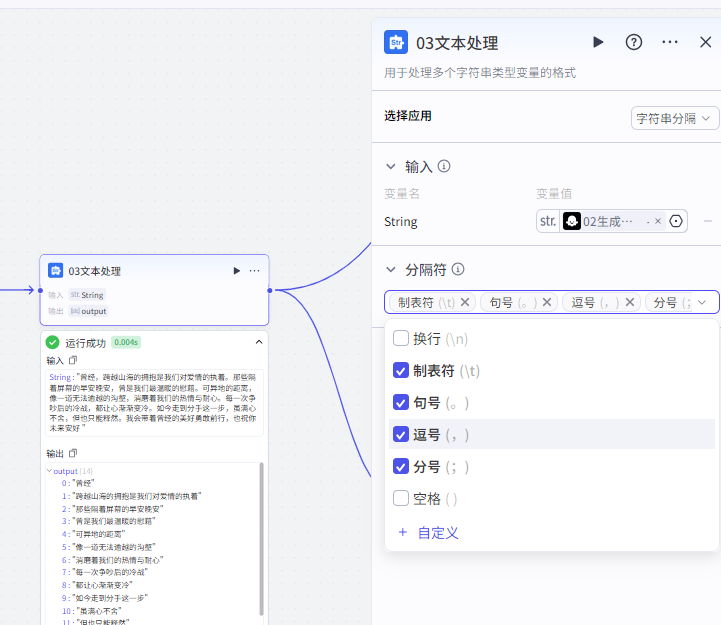This screenshot has height=625, width=721.
Task: Click the node's left input connection port
Action: 40,291
